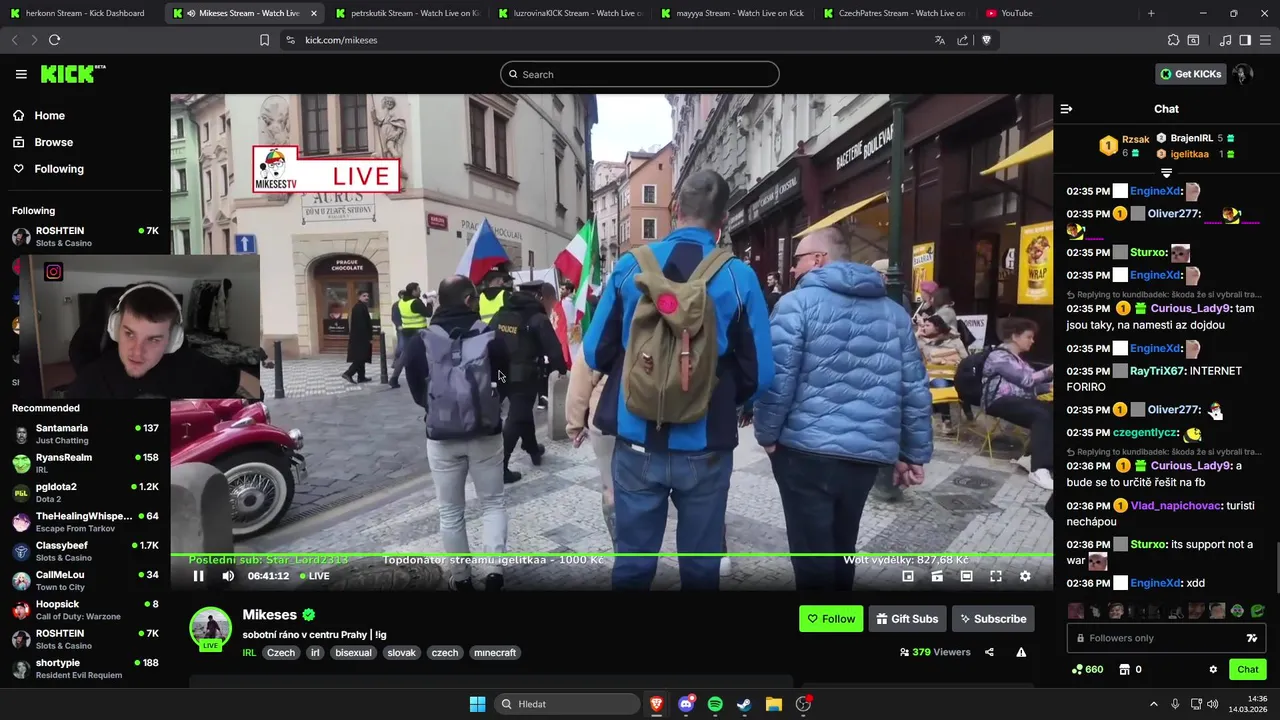Click the Gift Subs button
The width and height of the screenshot is (1280, 720).
point(907,619)
